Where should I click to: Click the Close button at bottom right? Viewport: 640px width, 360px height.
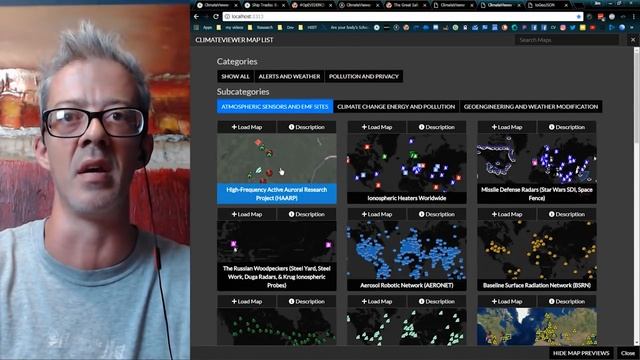(x=628, y=353)
